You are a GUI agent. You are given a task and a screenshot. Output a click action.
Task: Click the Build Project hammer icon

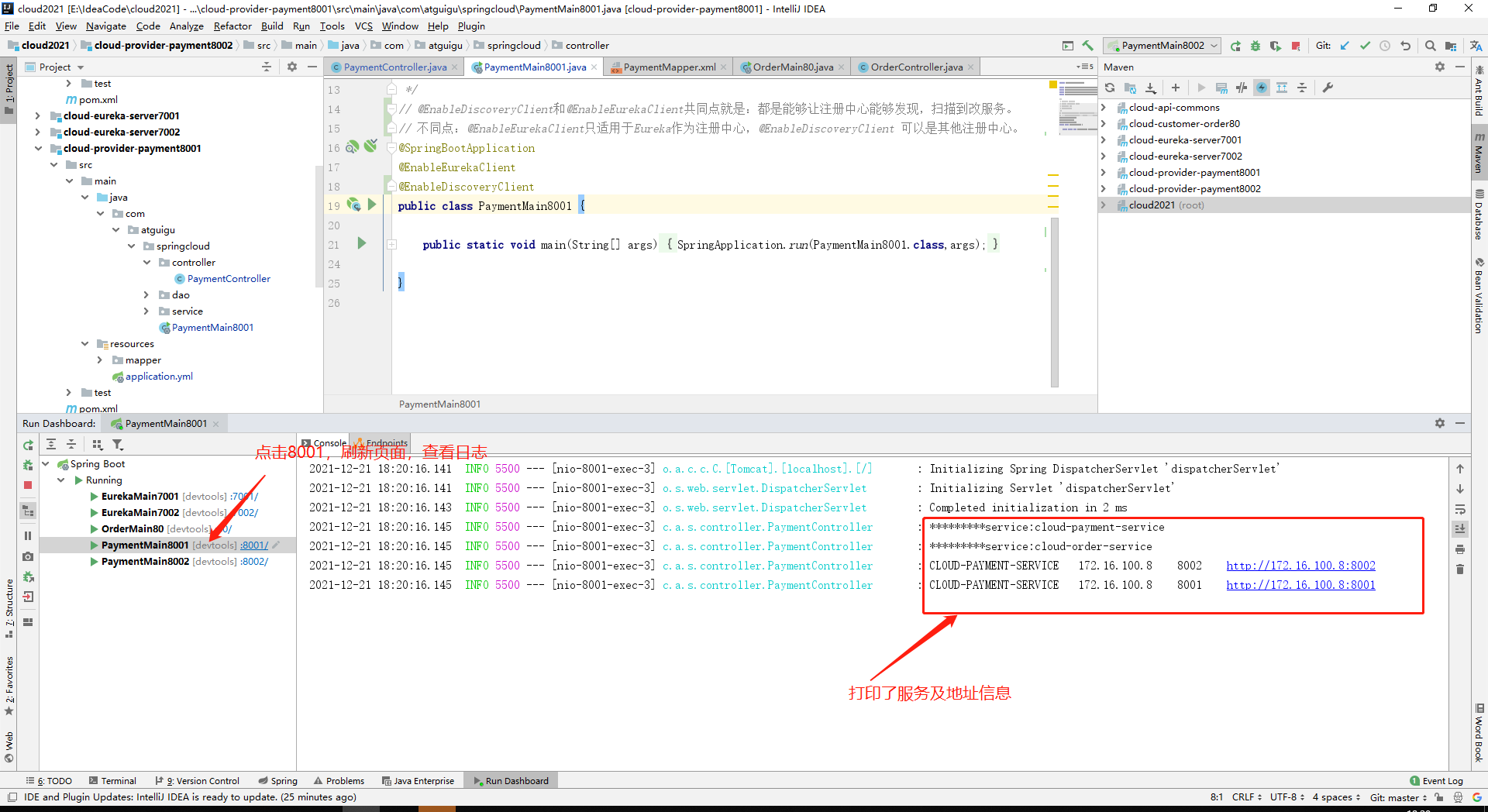pos(1088,46)
